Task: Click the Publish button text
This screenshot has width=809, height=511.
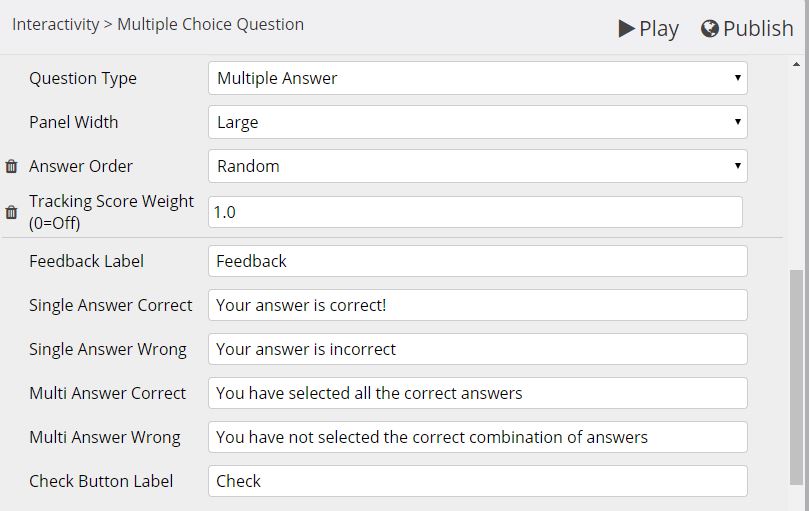Action: pyautogui.click(x=758, y=28)
